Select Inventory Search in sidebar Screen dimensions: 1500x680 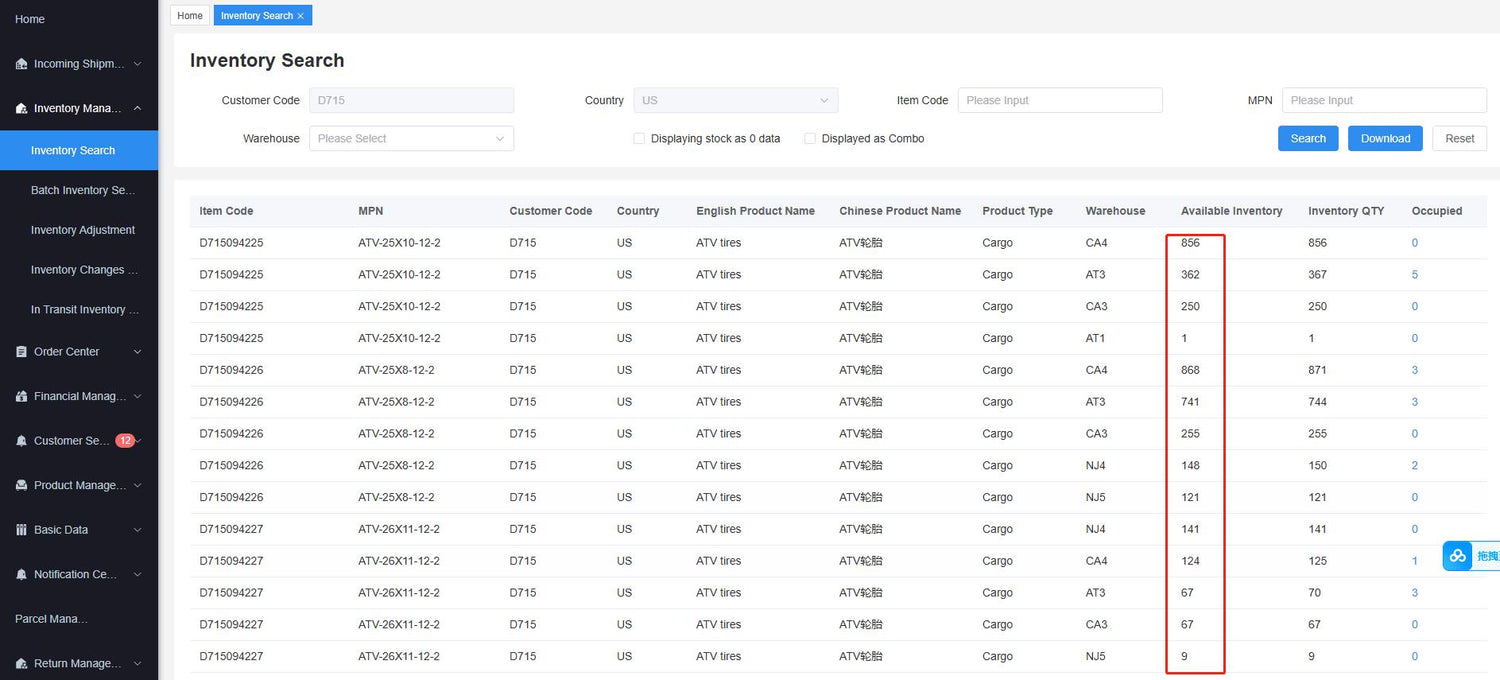(x=79, y=150)
